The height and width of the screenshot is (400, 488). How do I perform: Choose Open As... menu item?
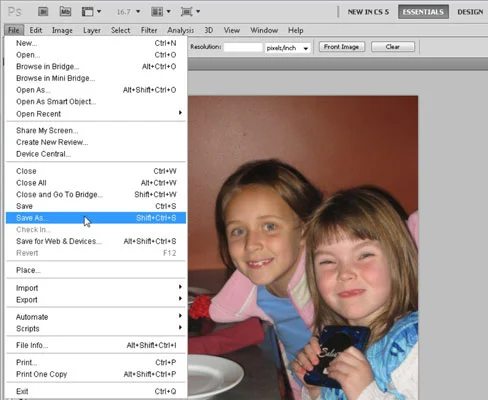[x=96, y=90]
